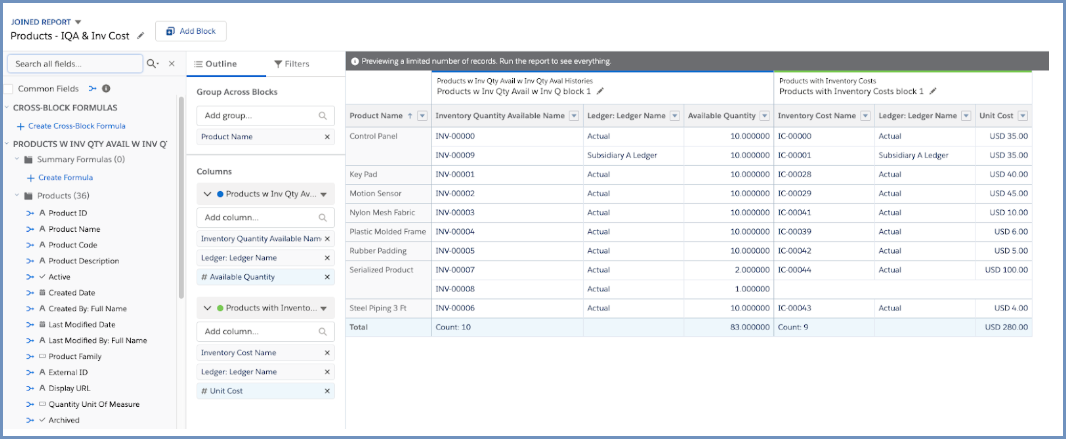Tick the Common Fields checkbox

pyautogui.click(x=8, y=88)
